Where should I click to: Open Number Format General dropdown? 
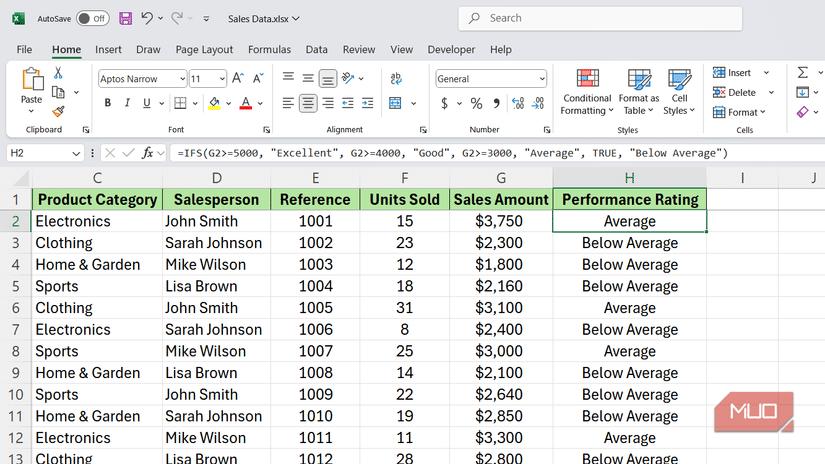pyautogui.click(x=542, y=79)
